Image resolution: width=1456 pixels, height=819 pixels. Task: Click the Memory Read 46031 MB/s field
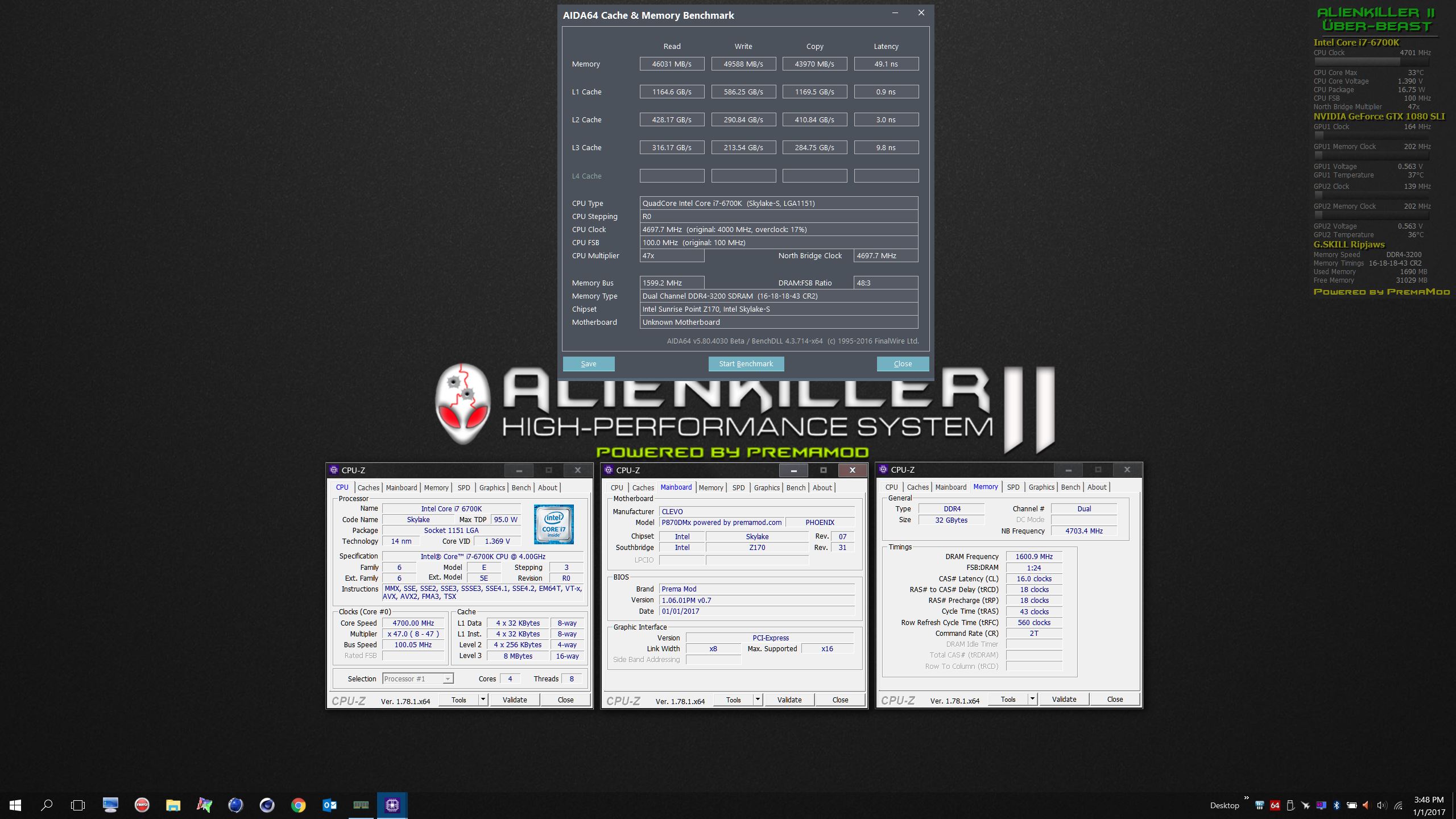(x=672, y=64)
